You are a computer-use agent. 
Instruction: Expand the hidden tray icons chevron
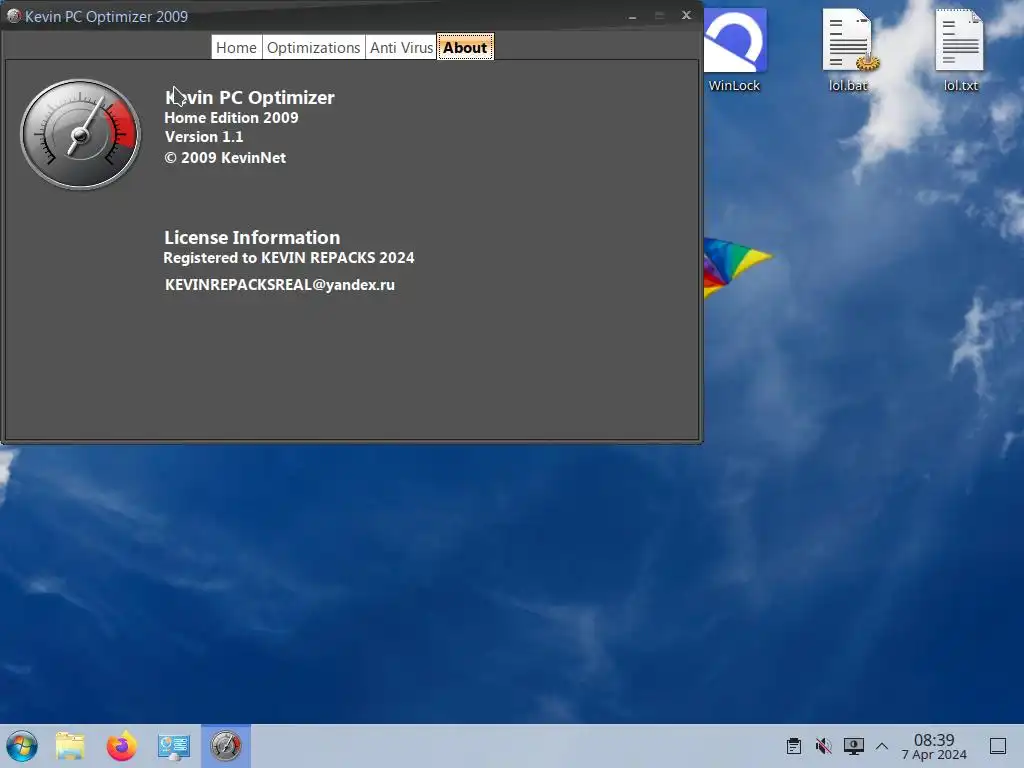point(882,746)
